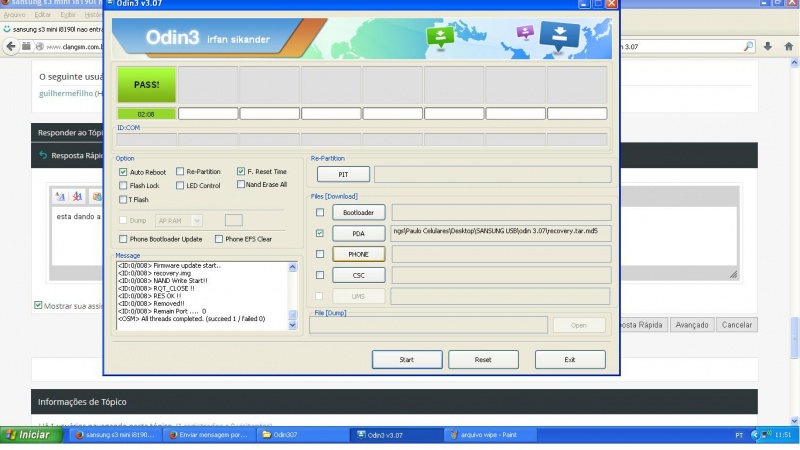
Task: Enable the Re-Partition option
Action: tap(180, 171)
